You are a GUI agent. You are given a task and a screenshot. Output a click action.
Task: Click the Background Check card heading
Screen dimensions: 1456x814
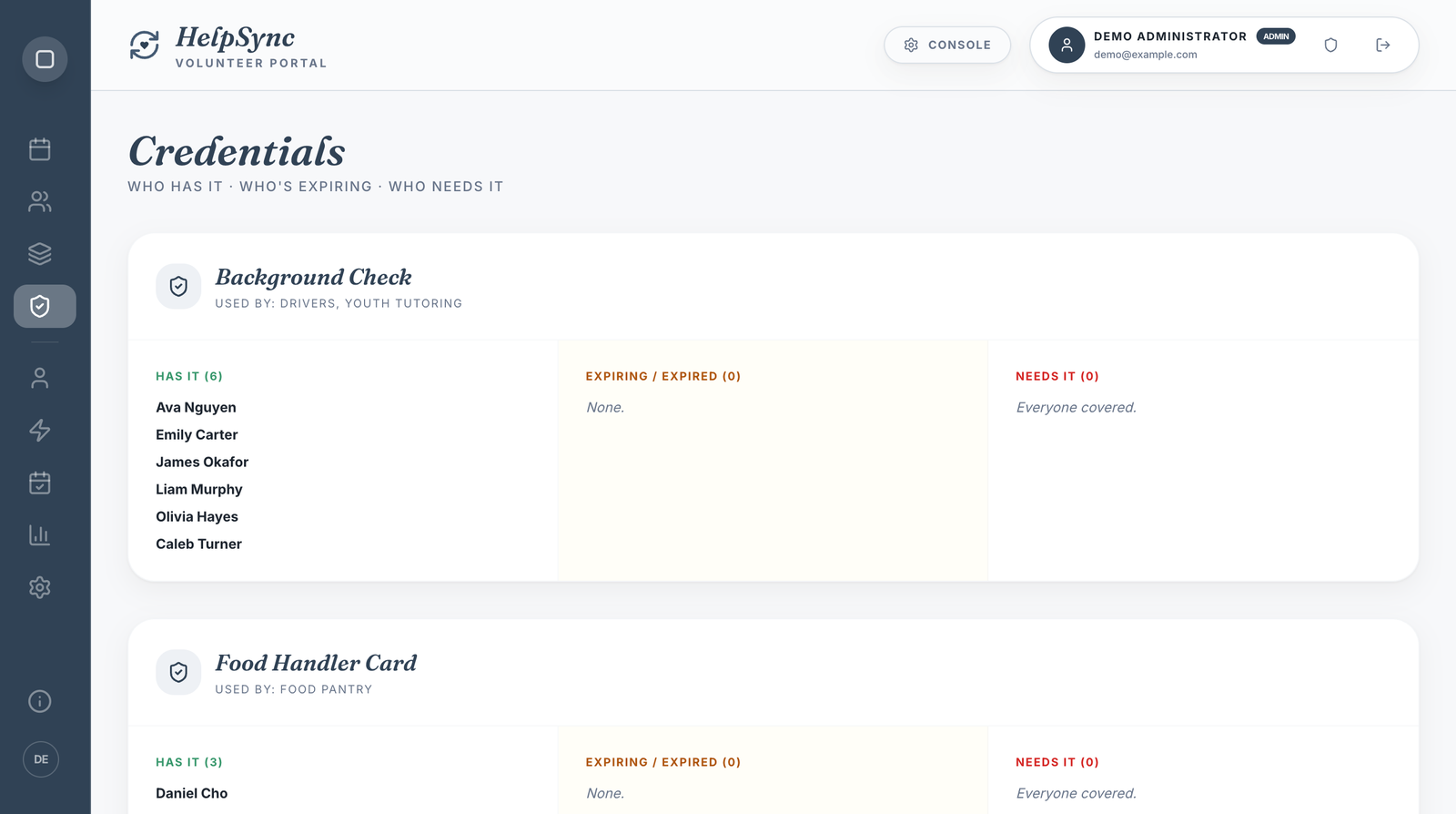coord(313,277)
